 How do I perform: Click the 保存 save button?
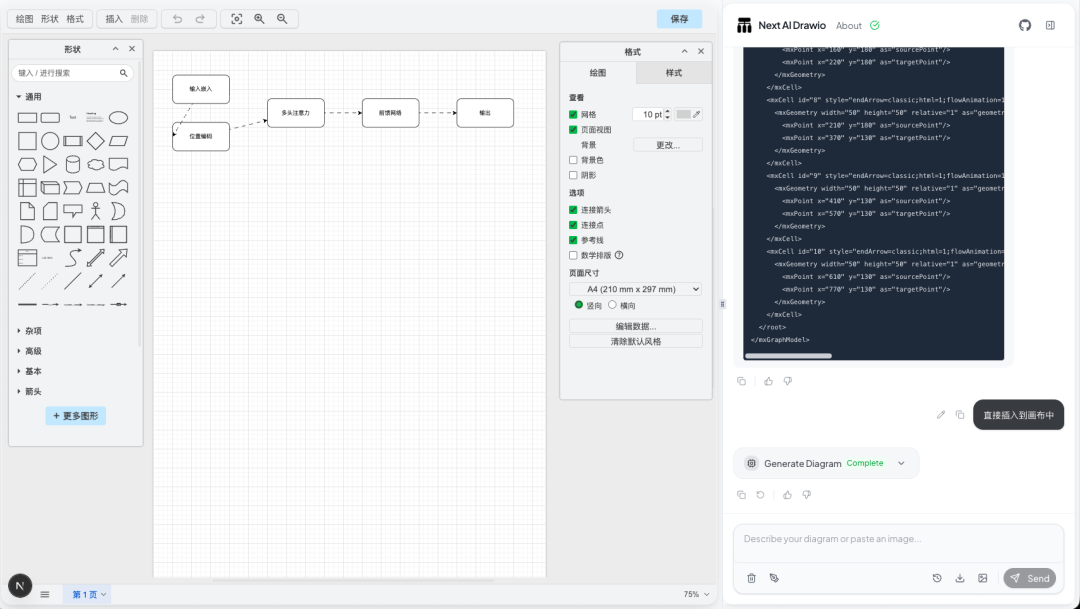click(x=679, y=19)
